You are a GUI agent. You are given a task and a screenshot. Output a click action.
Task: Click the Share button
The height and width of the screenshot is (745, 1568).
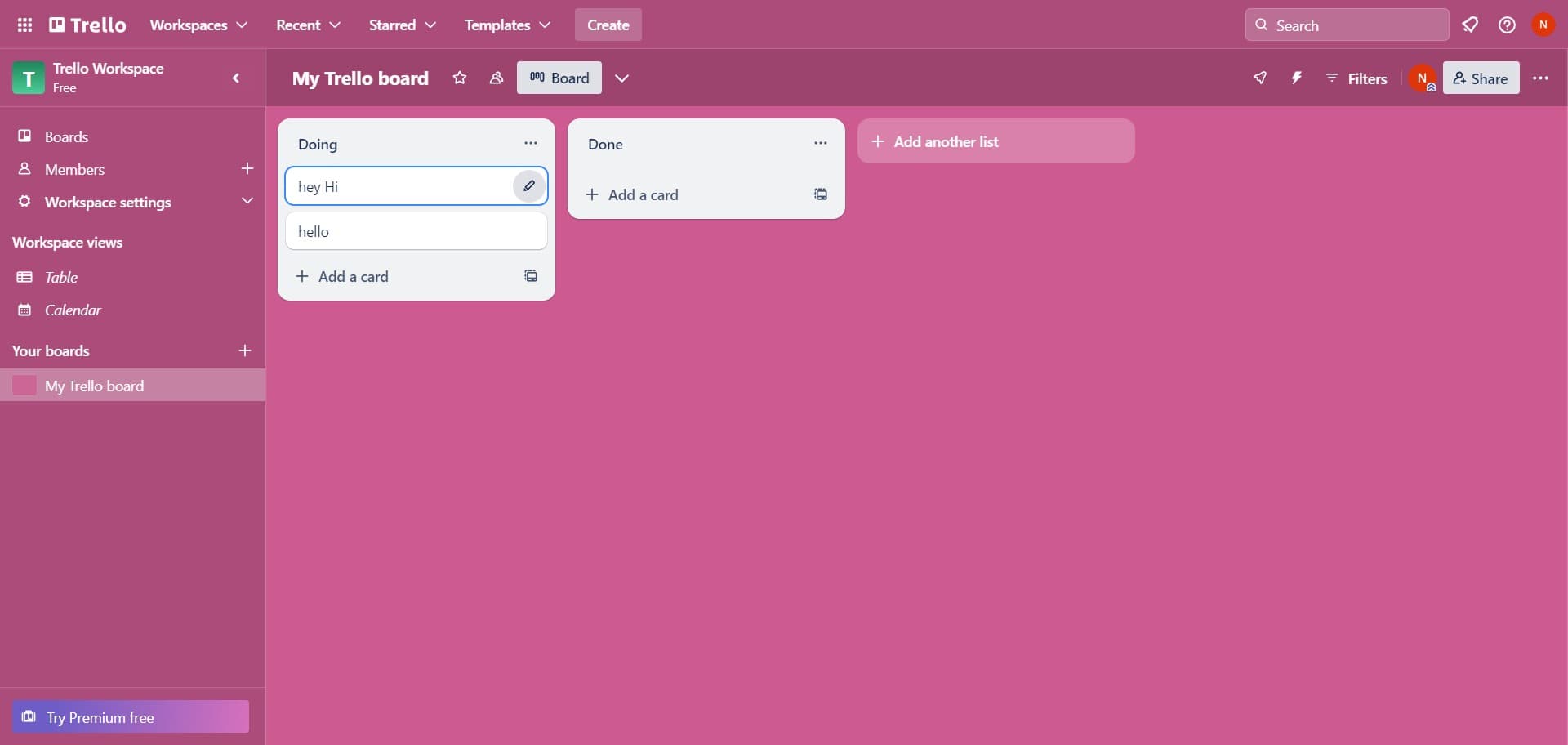pos(1481,78)
